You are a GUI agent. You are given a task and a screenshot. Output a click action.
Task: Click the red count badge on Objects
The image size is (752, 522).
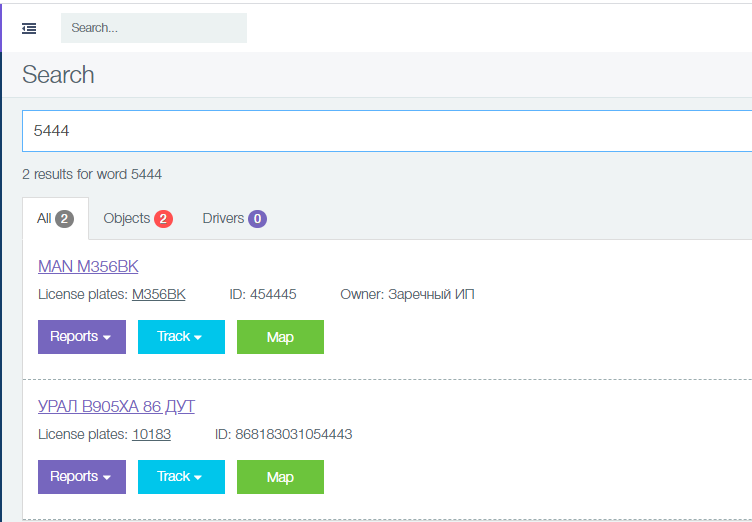(x=163, y=219)
